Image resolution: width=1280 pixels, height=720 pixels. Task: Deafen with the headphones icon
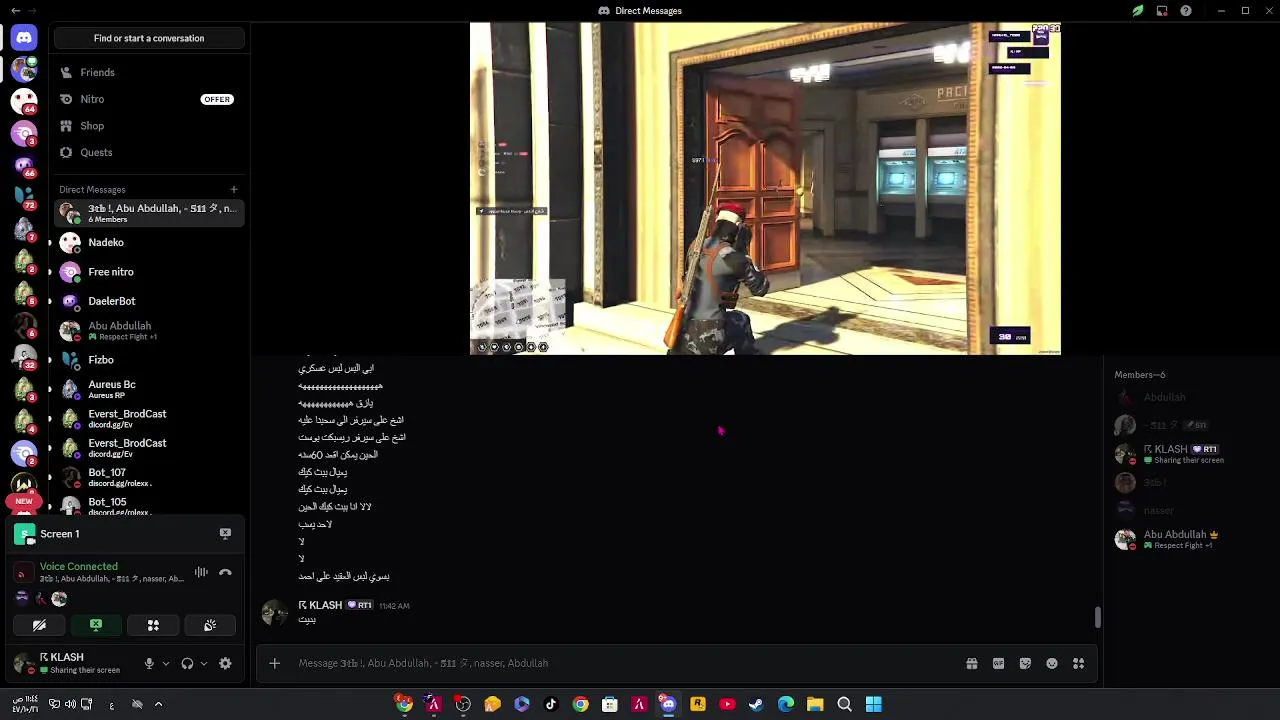(187, 663)
